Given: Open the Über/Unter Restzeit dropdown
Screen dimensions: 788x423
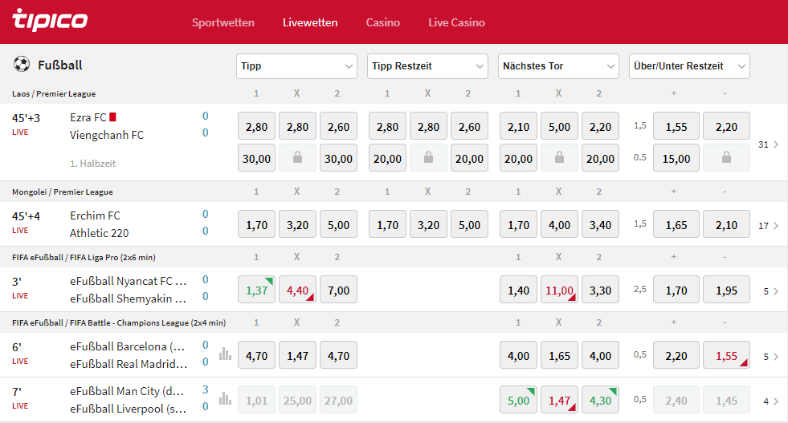Looking at the screenshot, I should 690,66.
